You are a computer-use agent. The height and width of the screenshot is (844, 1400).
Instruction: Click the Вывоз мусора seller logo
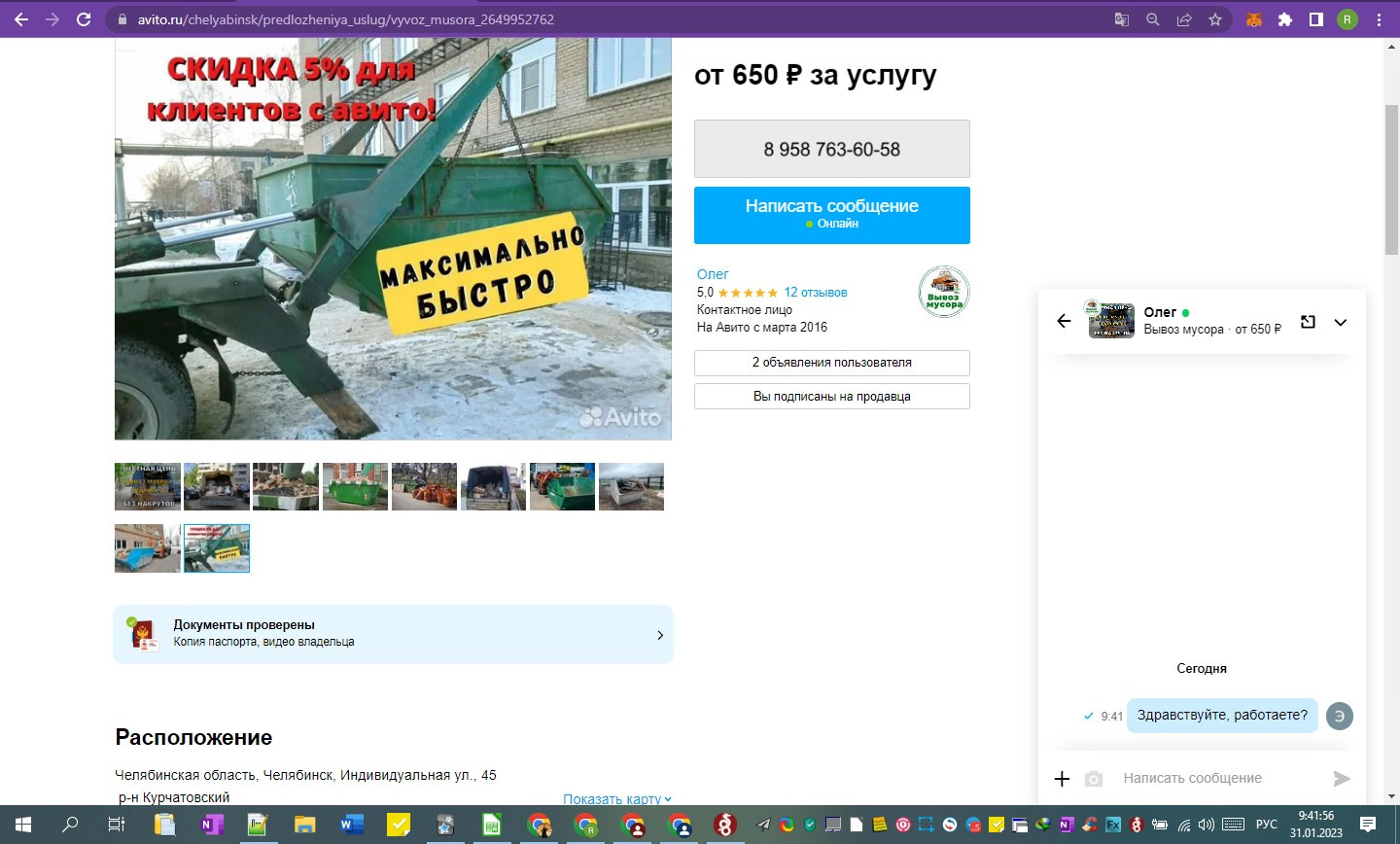(x=944, y=292)
